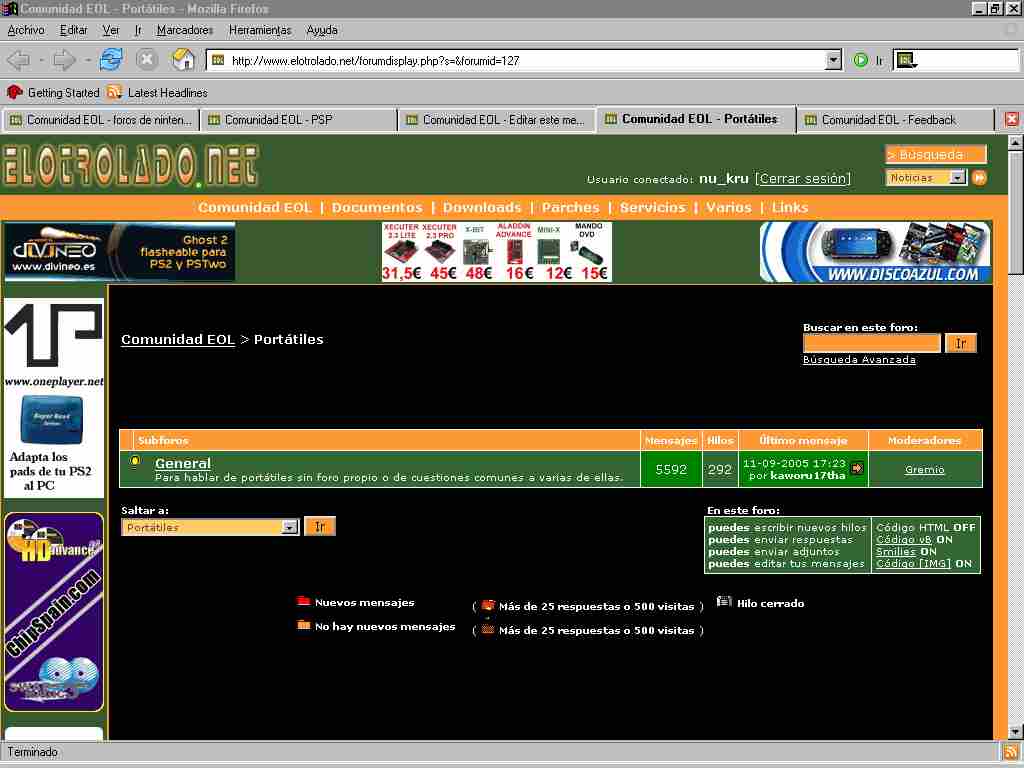Open the Servicios navigation link
The height and width of the screenshot is (768, 1024).
coord(652,207)
